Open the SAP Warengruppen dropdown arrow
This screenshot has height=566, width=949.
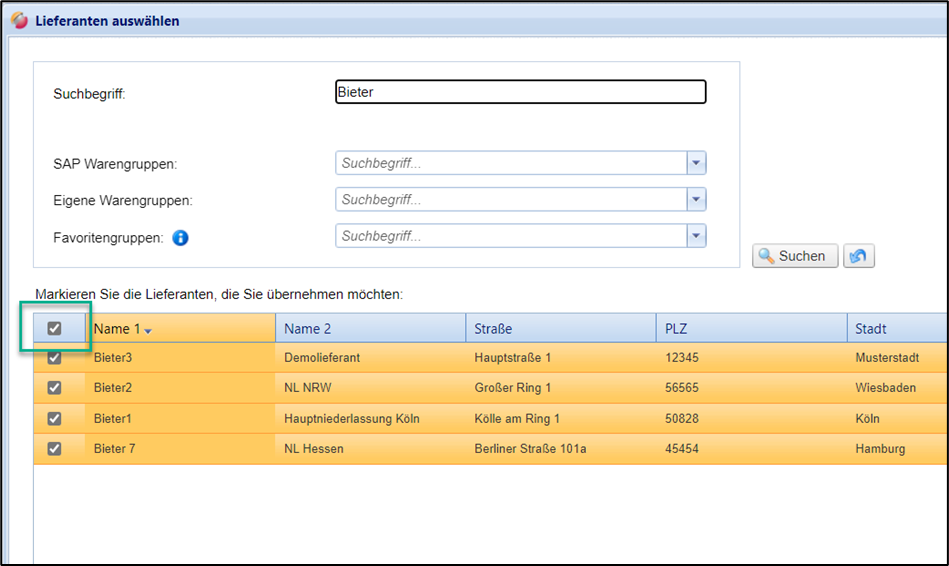coord(696,163)
